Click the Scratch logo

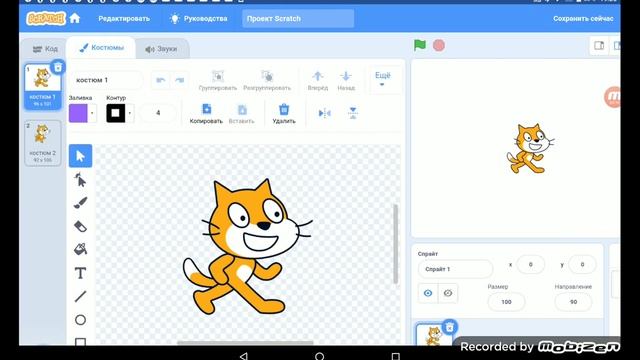(x=46, y=18)
